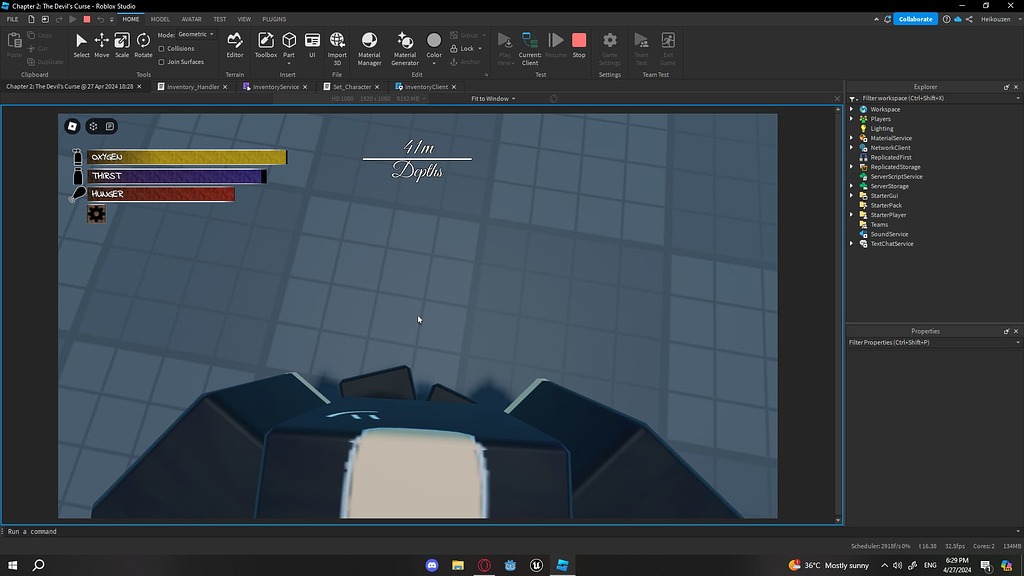Open the Toolbox panel
1024x576 pixels.
click(266, 43)
